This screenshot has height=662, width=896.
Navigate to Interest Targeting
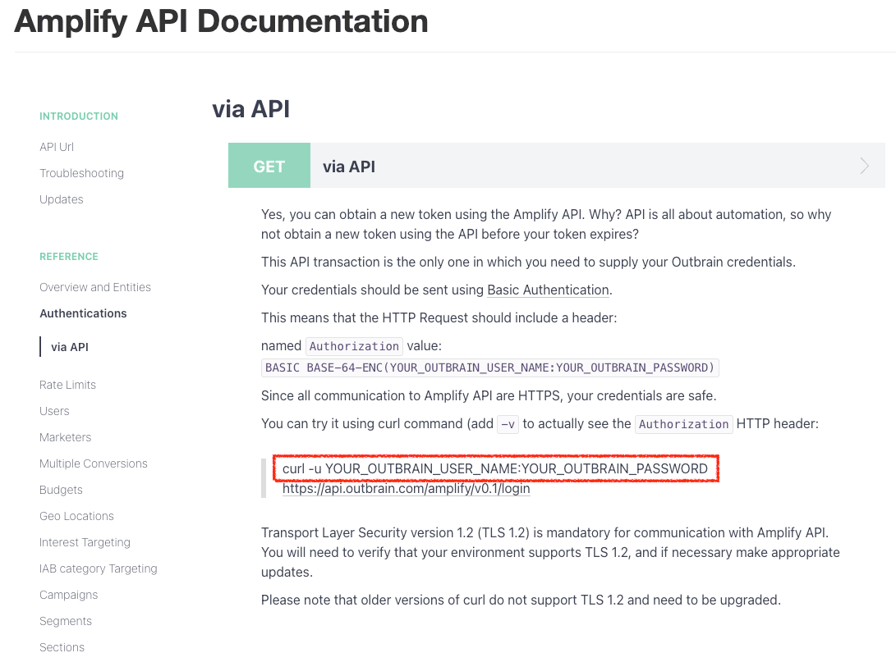(x=85, y=542)
